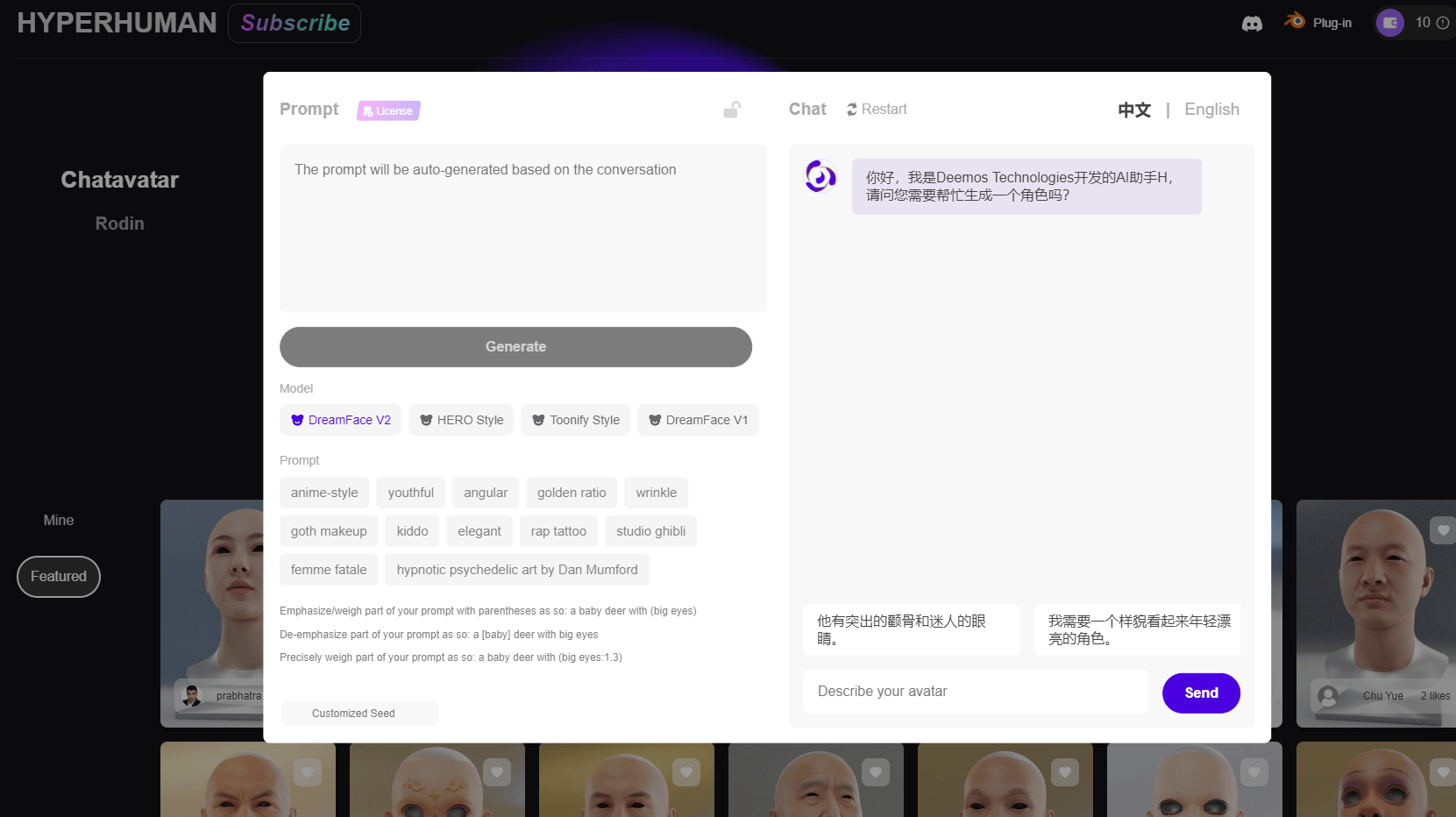Select the HERO Style model
The height and width of the screenshot is (817, 1456).
click(x=461, y=420)
